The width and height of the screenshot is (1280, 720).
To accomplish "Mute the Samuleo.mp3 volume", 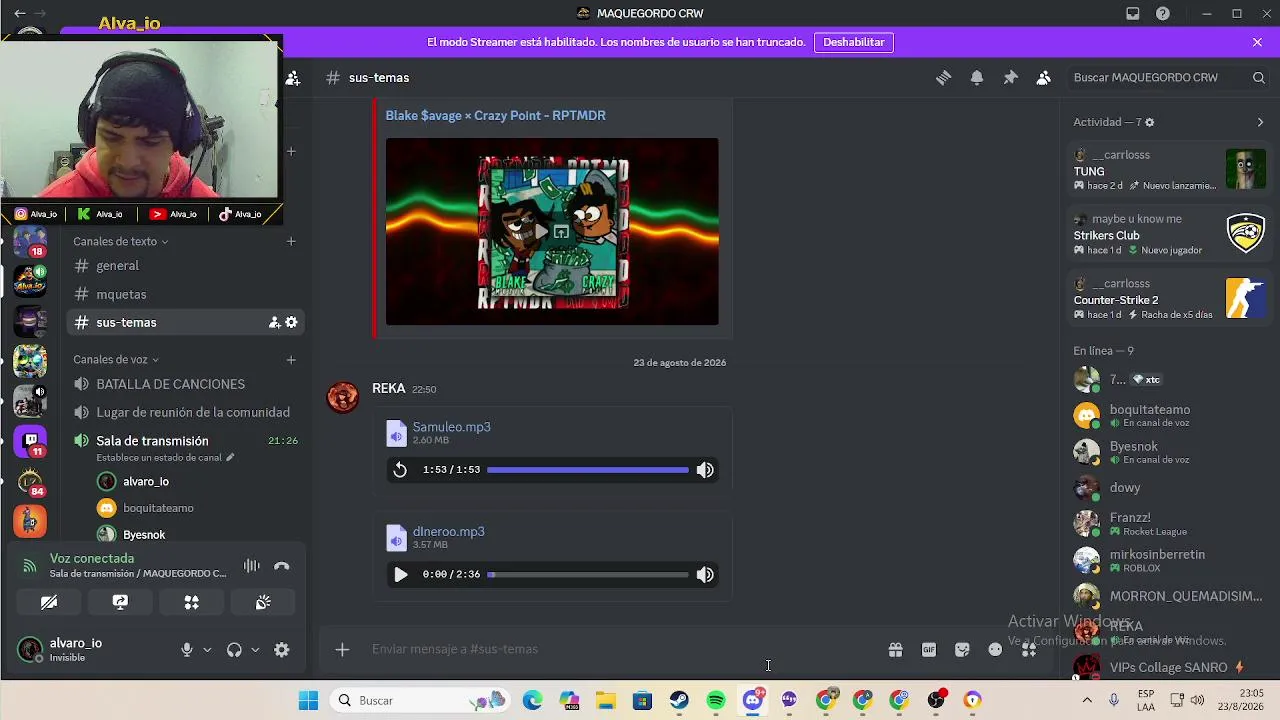I will point(705,470).
